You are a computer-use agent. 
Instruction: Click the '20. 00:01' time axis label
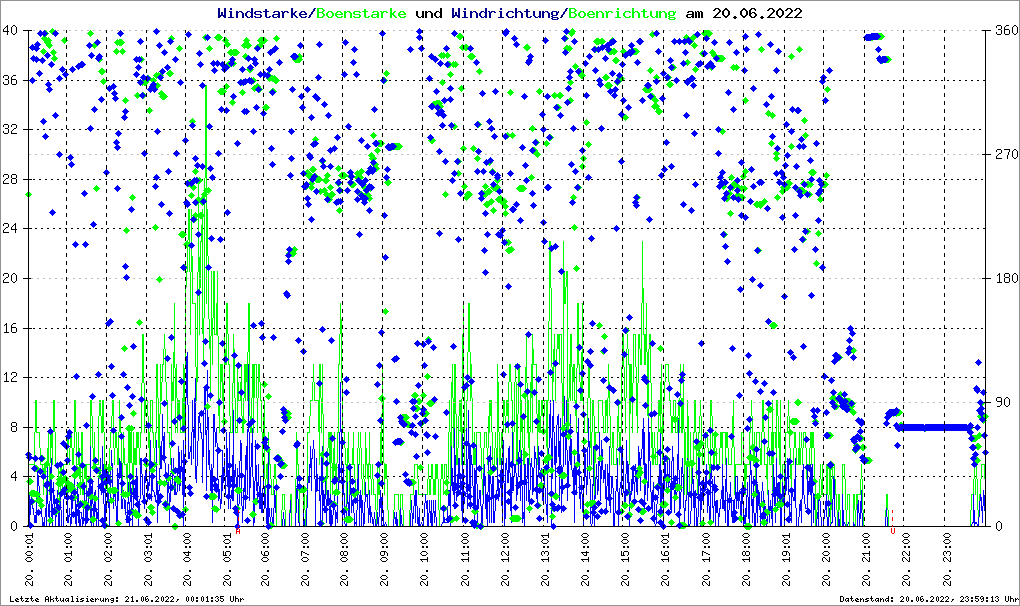29,562
